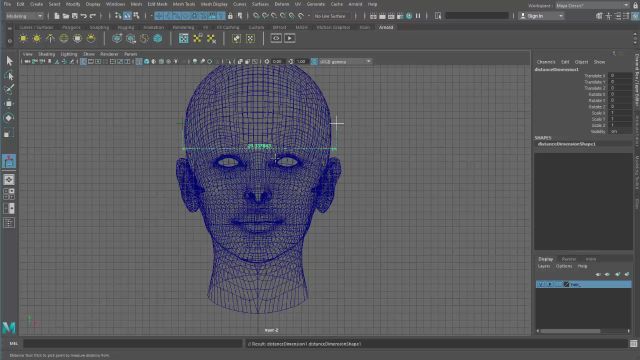Open the viewport Lighting menu
The width and height of the screenshot is (640, 360).
pyautogui.click(x=69, y=54)
